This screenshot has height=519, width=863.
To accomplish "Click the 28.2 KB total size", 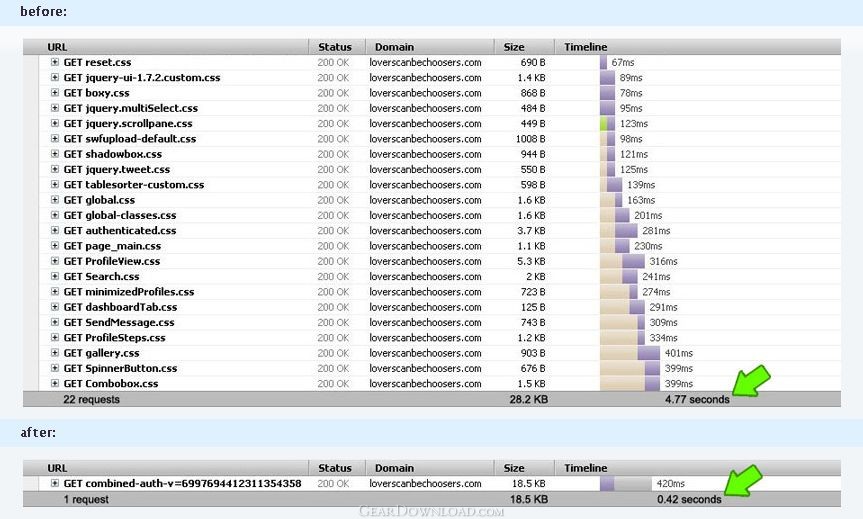I will (528, 400).
